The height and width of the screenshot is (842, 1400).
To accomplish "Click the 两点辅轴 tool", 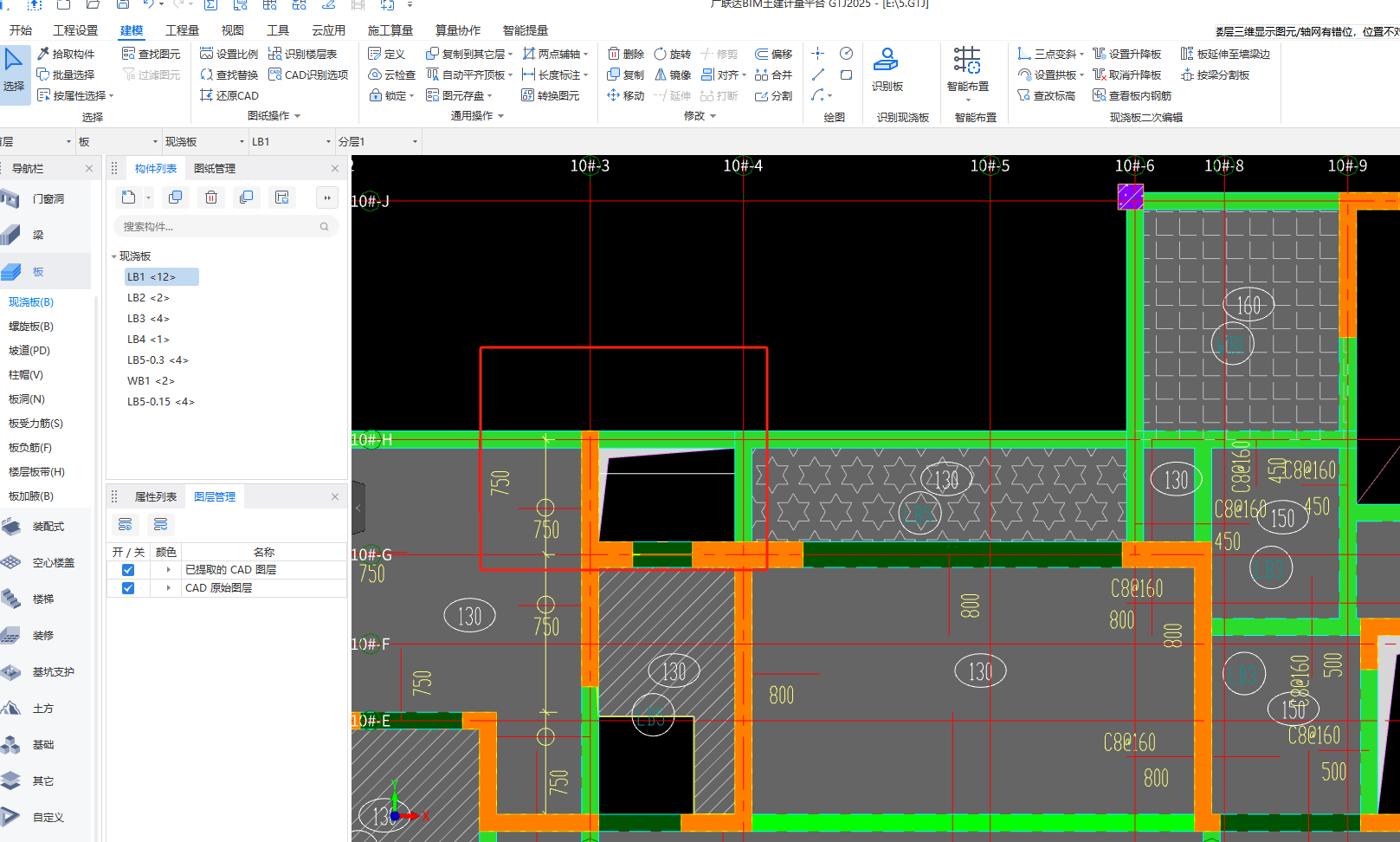I will (x=555, y=54).
